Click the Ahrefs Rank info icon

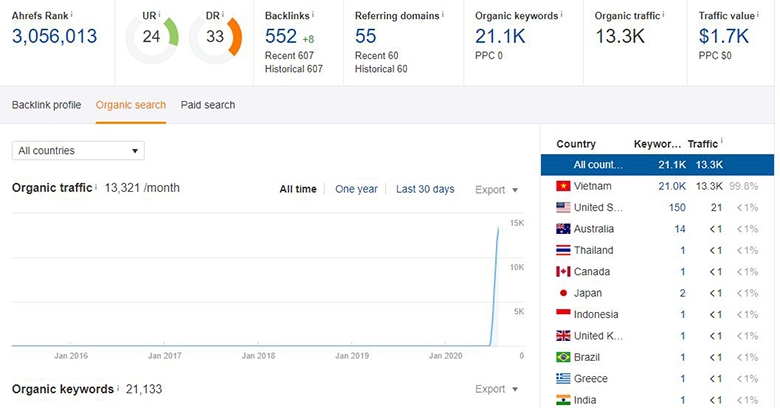pyautogui.click(x=72, y=14)
